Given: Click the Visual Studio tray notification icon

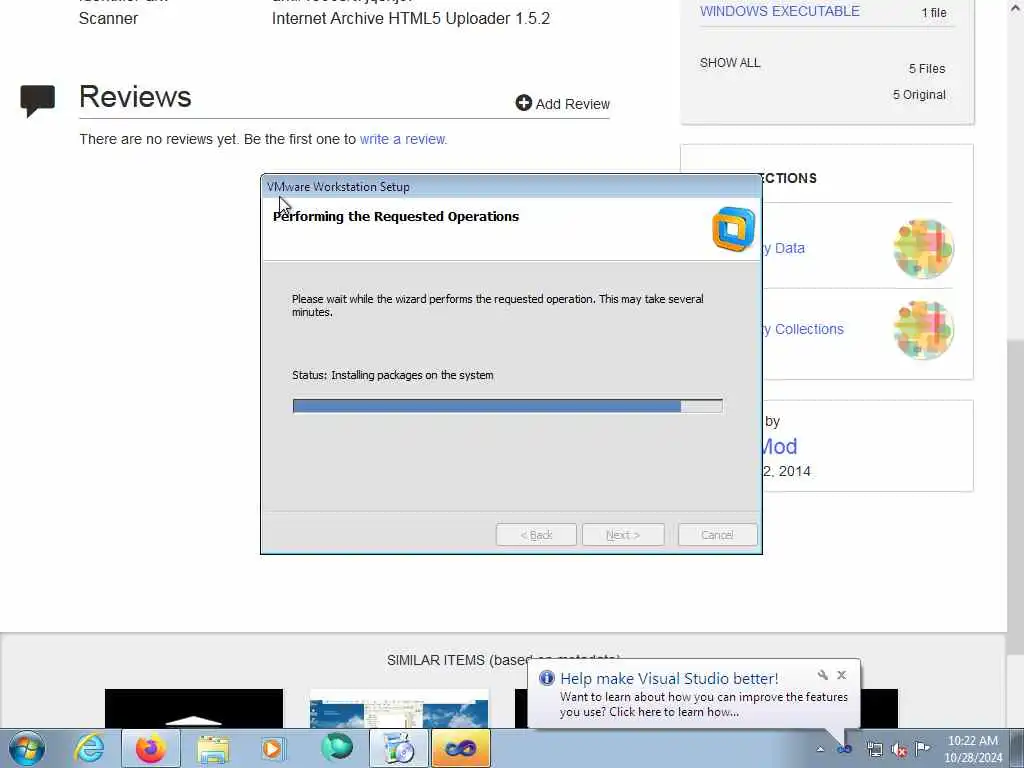Looking at the screenshot, I should (844, 749).
